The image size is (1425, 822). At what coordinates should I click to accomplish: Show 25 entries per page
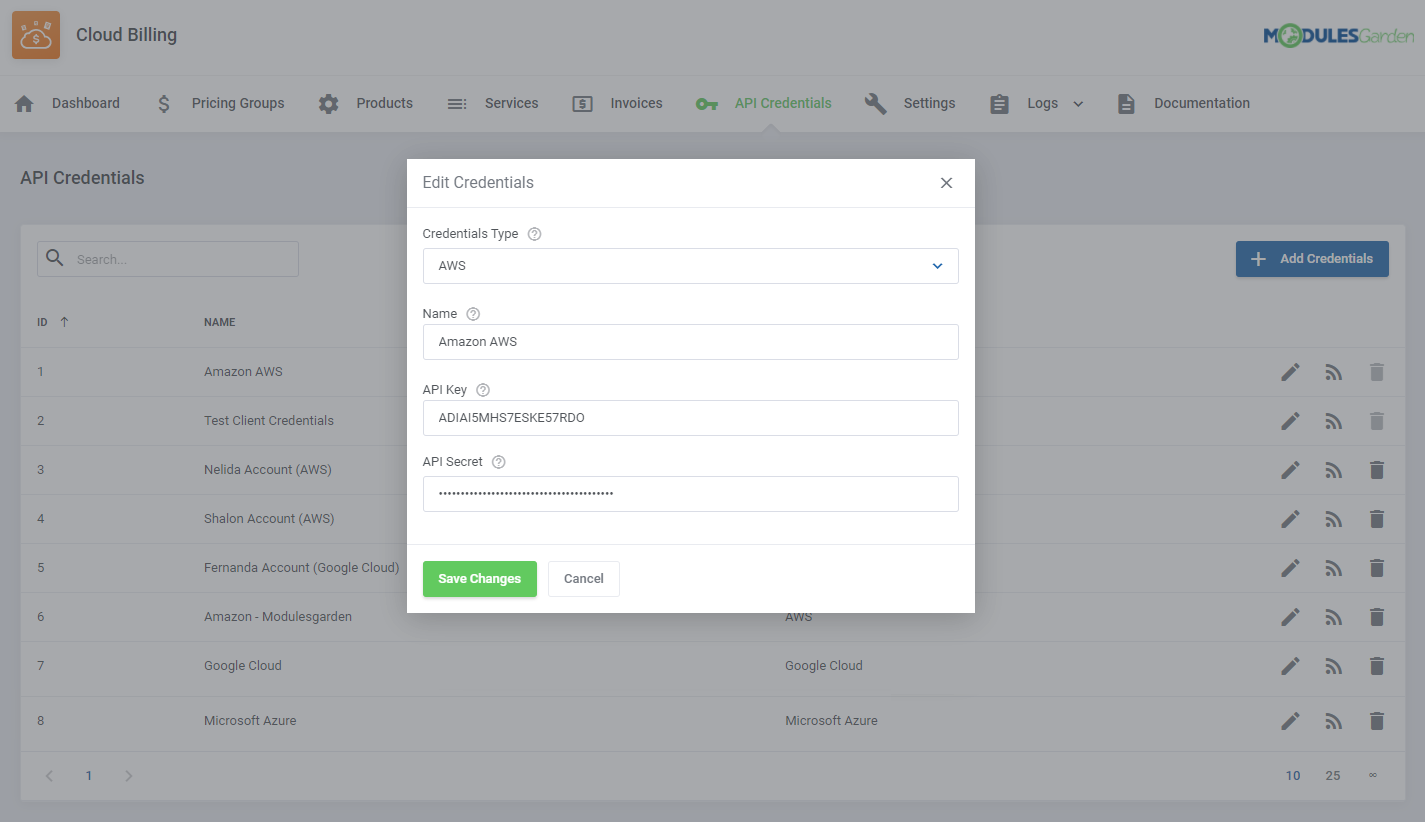(x=1332, y=776)
